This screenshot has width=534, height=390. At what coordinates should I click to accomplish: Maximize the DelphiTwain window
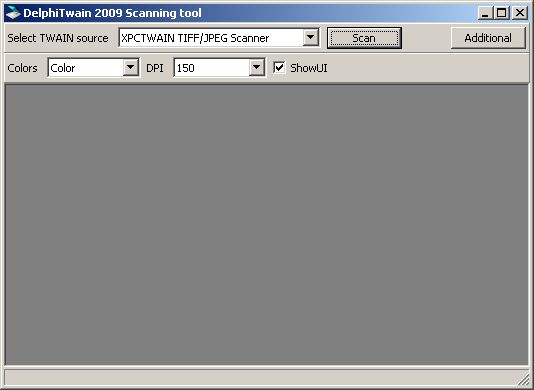pos(502,13)
